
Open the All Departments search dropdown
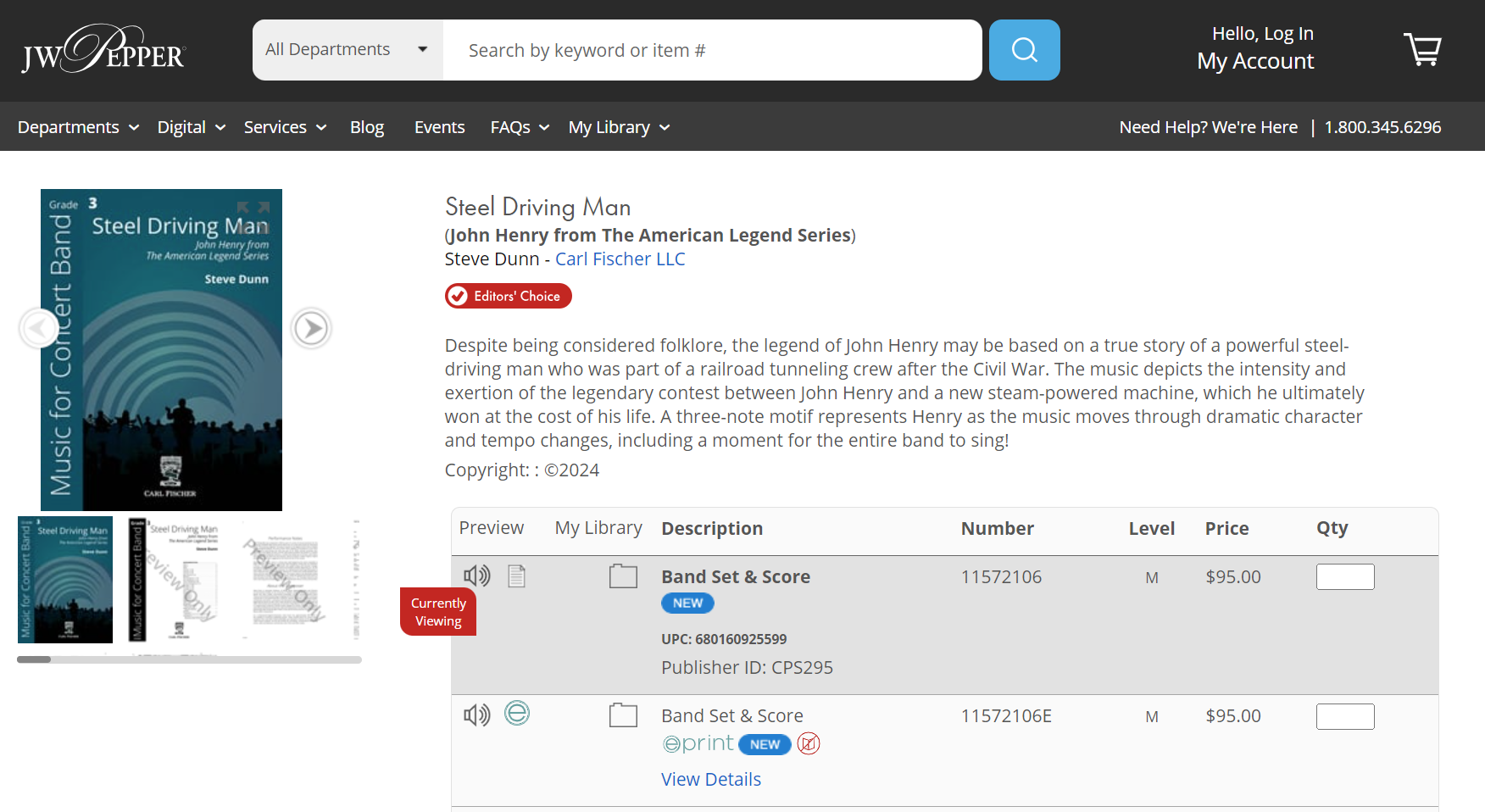coord(347,50)
